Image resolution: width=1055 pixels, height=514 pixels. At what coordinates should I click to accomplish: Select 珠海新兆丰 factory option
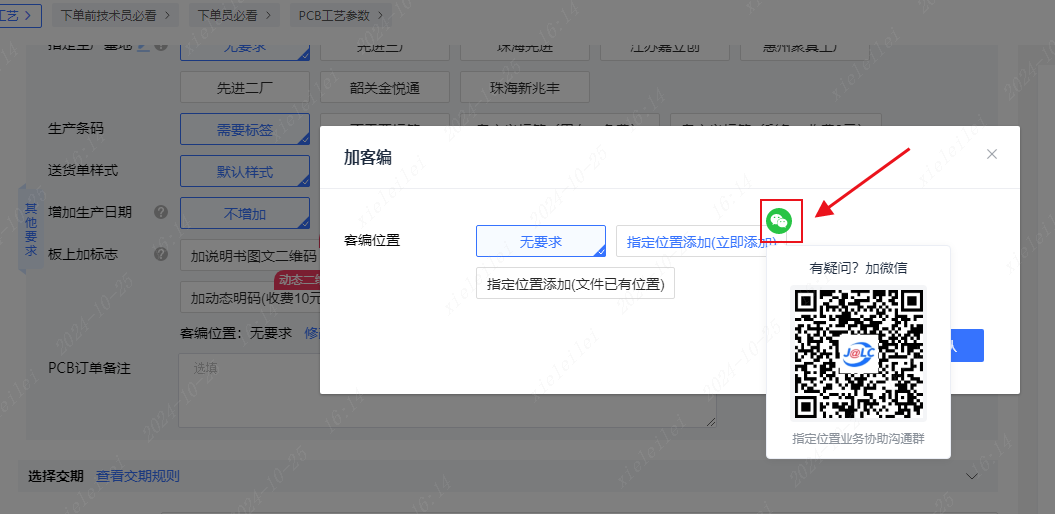coord(525,88)
